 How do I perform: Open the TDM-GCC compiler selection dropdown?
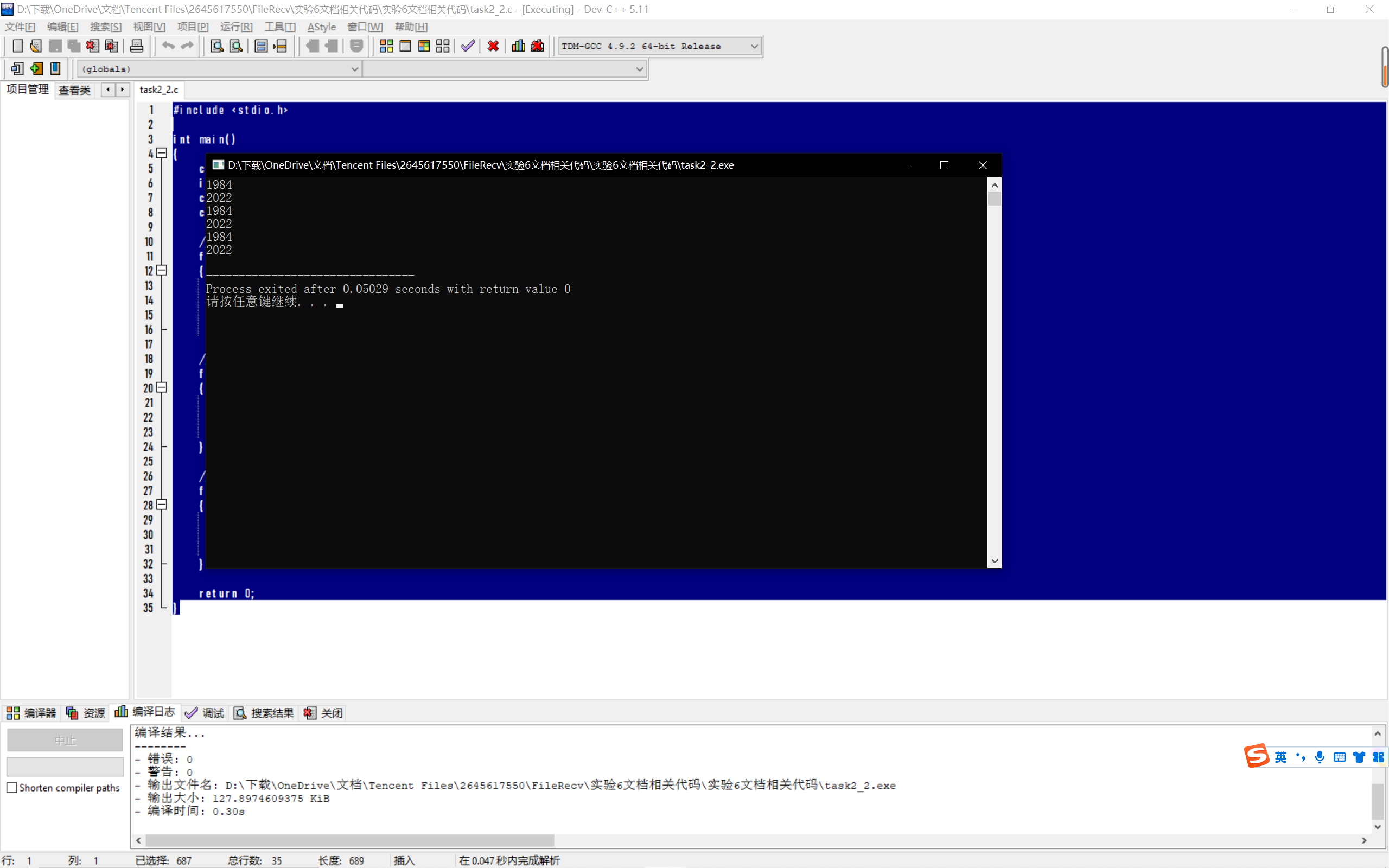click(754, 47)
